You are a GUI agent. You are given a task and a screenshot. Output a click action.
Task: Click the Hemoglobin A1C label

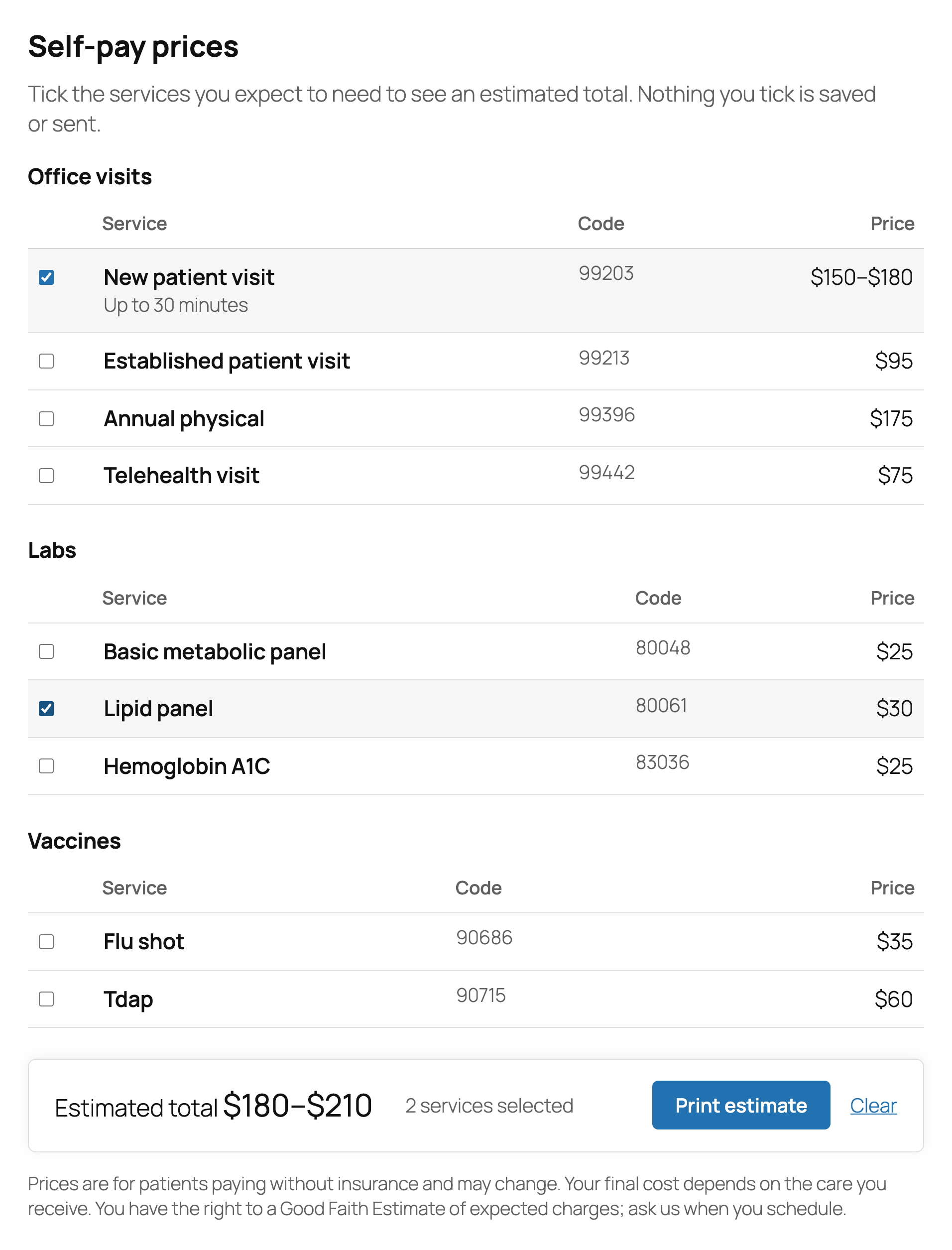coord(187,766)
